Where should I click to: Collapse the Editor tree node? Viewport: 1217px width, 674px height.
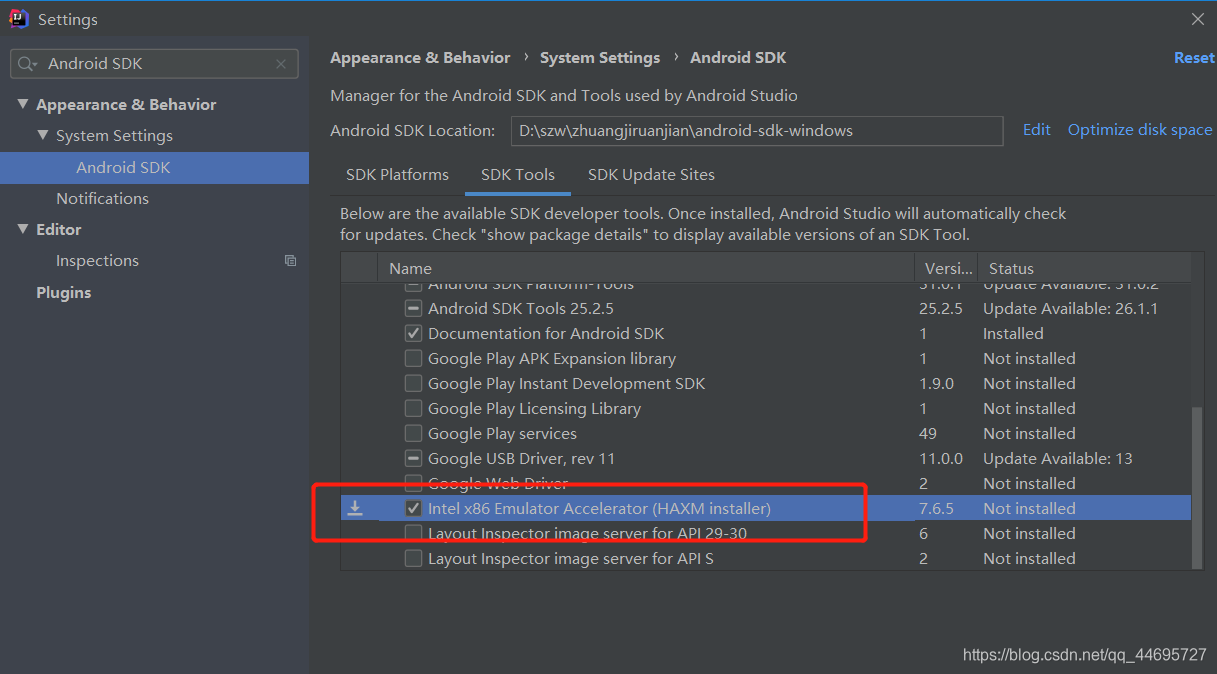(22, 230)
